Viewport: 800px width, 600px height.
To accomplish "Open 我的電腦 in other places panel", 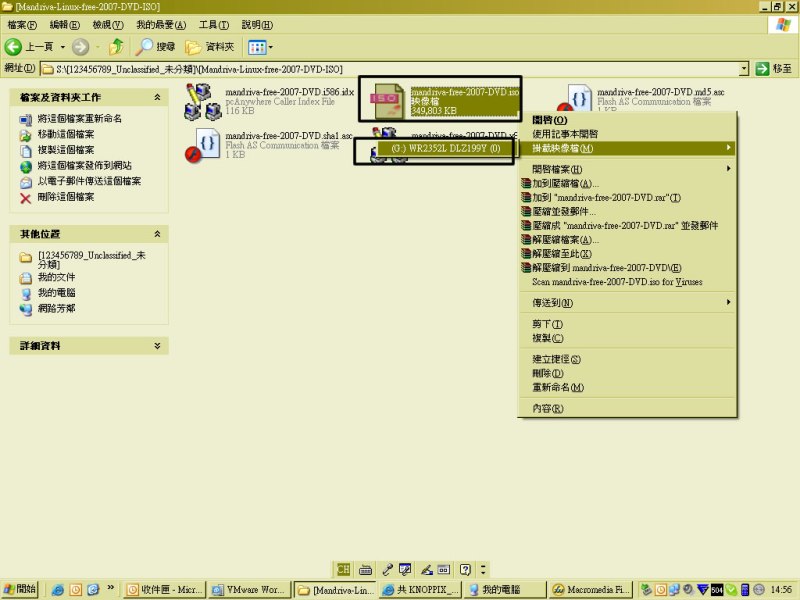I will click(56, 292).
